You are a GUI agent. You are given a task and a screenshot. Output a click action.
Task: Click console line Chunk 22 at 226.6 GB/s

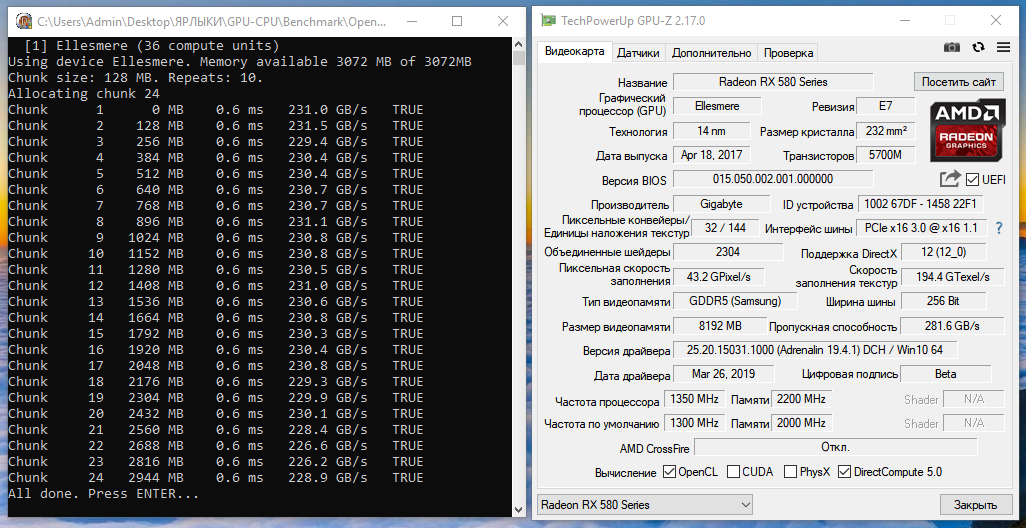tap(216, 446)
